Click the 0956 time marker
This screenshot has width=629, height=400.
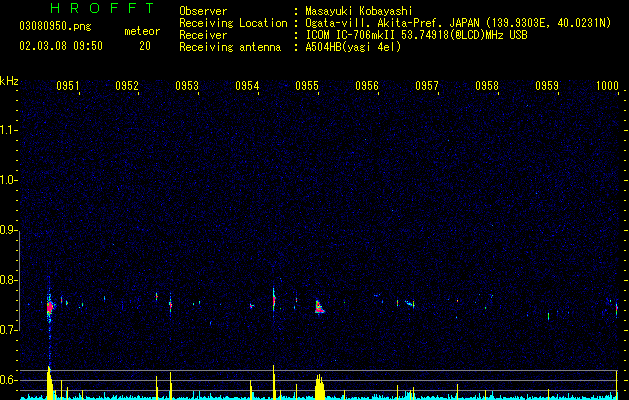point(367,85)
